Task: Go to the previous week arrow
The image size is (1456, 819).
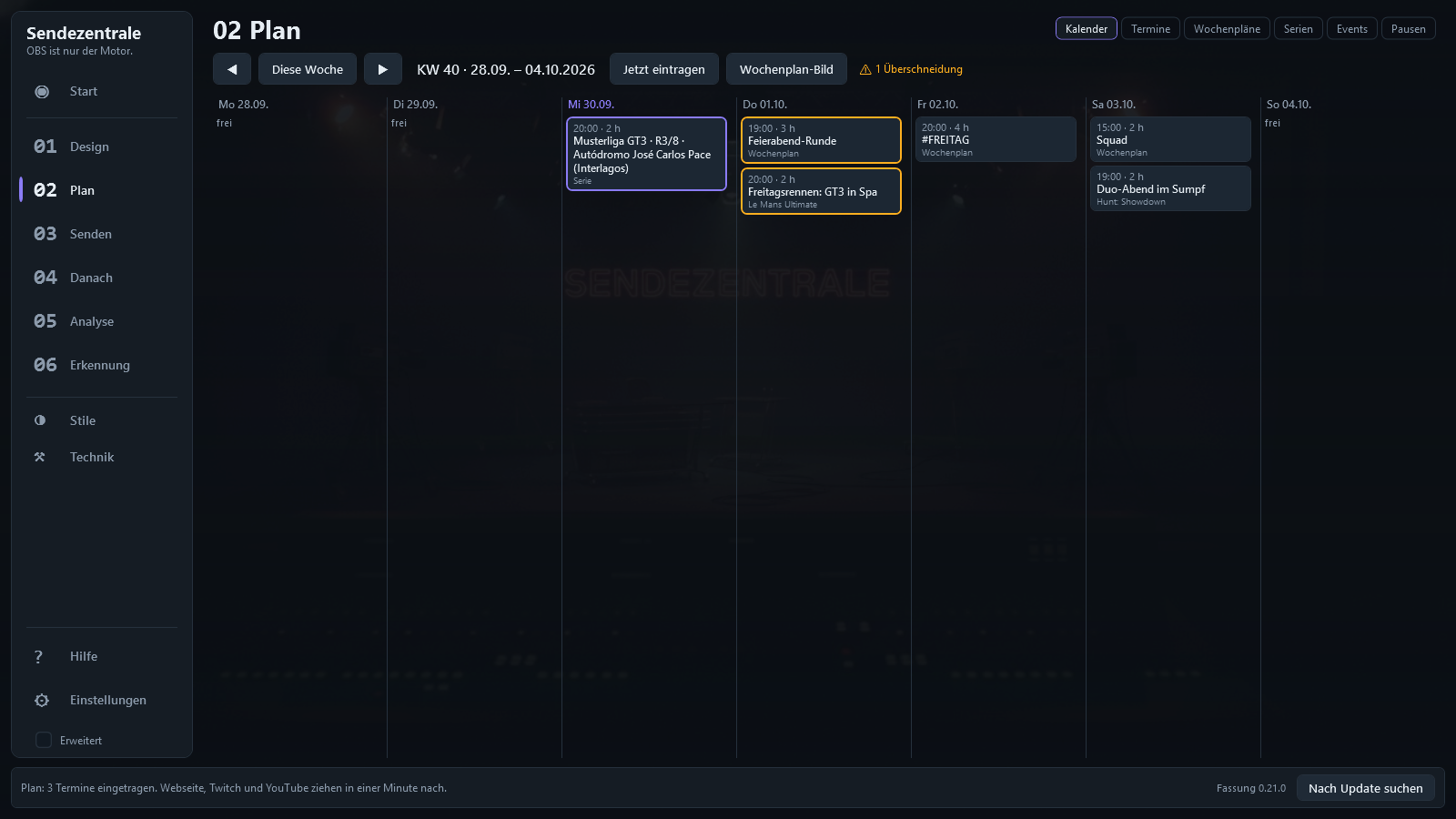Action: pyautogui.click(x=232, y=69)
